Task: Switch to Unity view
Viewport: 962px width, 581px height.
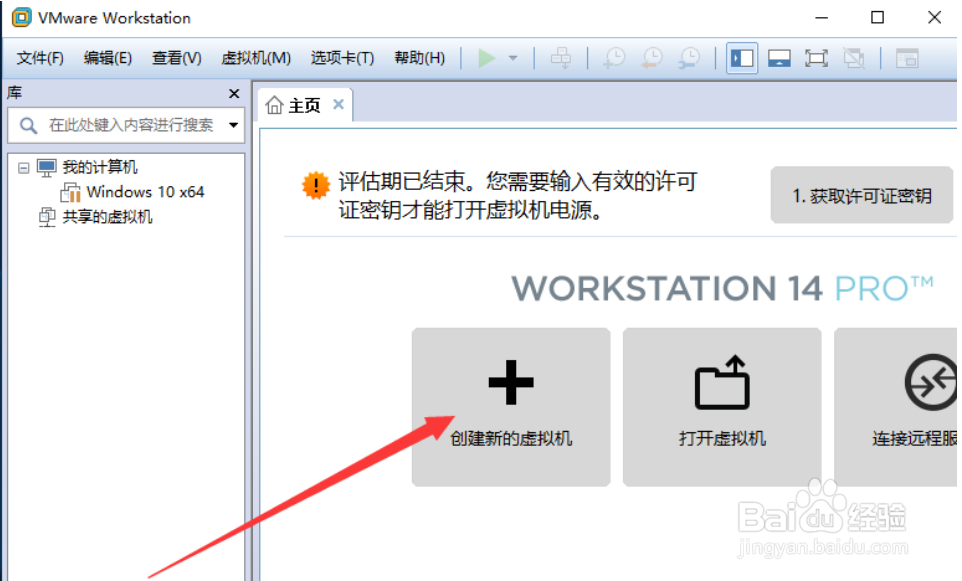Action: pyautogui.click(x=854, y=58)
